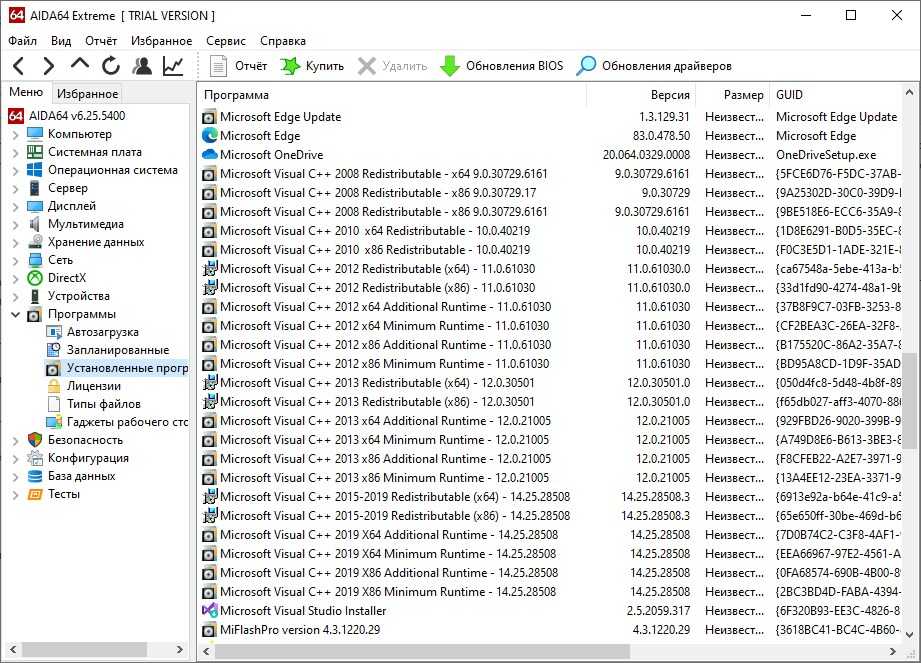Open the Сервис menu
Viewport: 921px width, 663px height.
point(226,41)
